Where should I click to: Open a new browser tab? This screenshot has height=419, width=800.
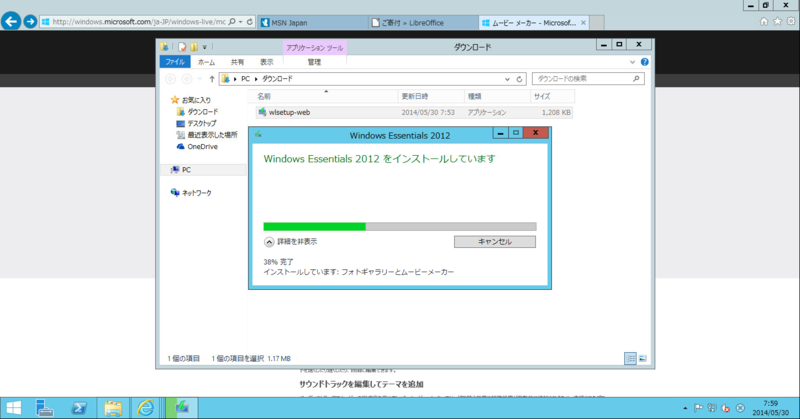[x=597, y=22]
